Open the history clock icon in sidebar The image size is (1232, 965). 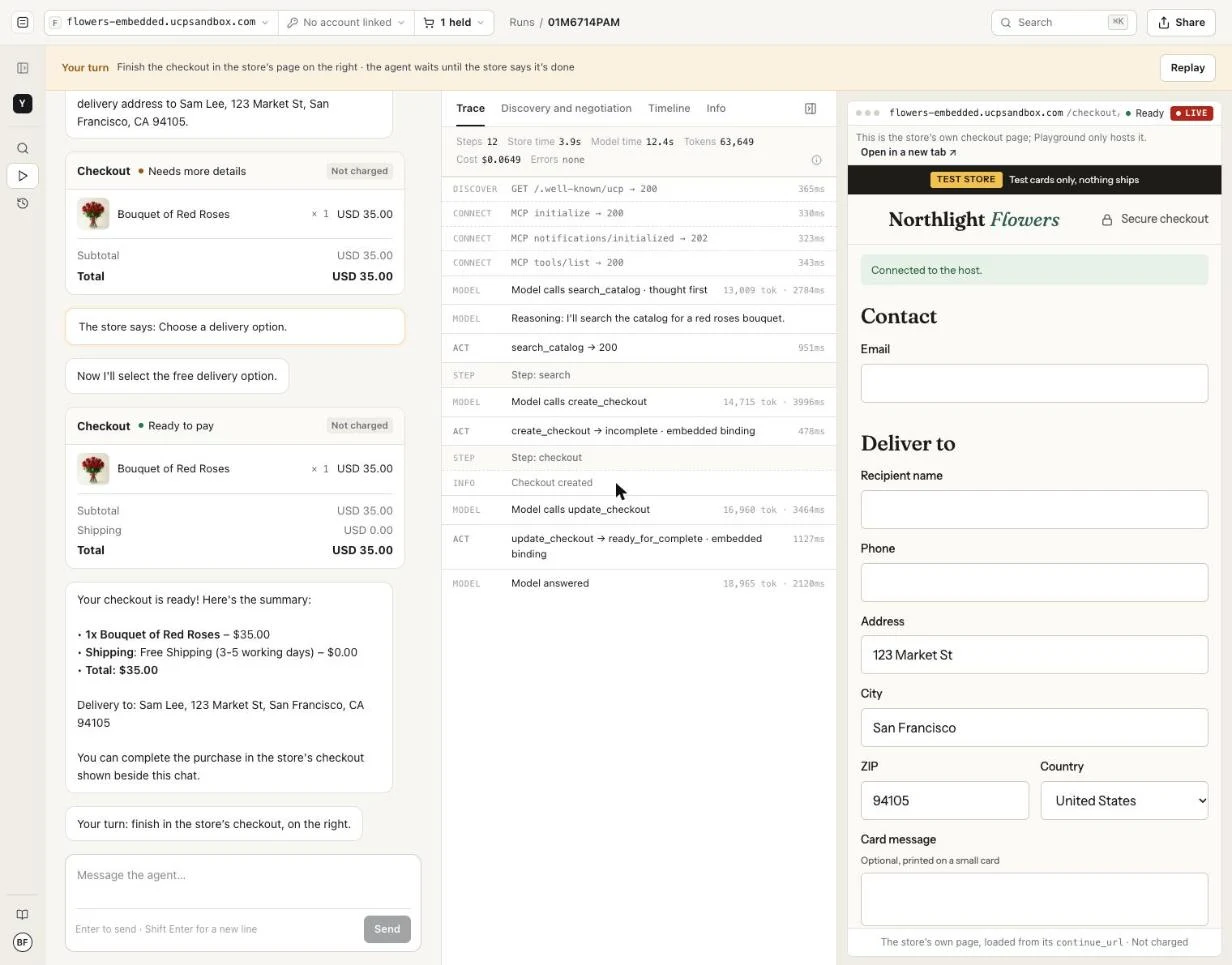pos(22,203)
